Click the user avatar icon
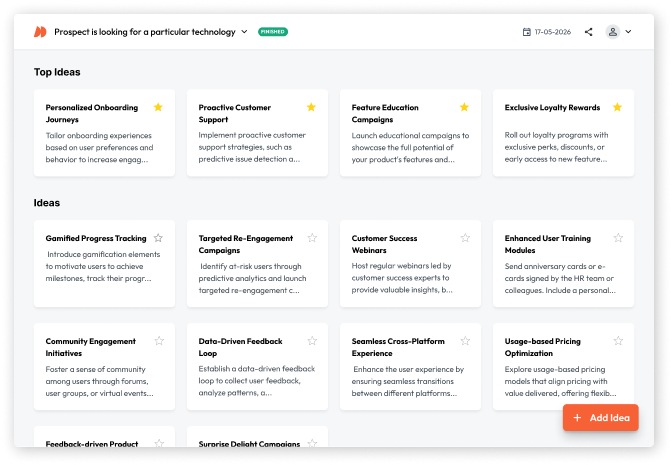Screen dimensions: 672x465 pos(612,32)
